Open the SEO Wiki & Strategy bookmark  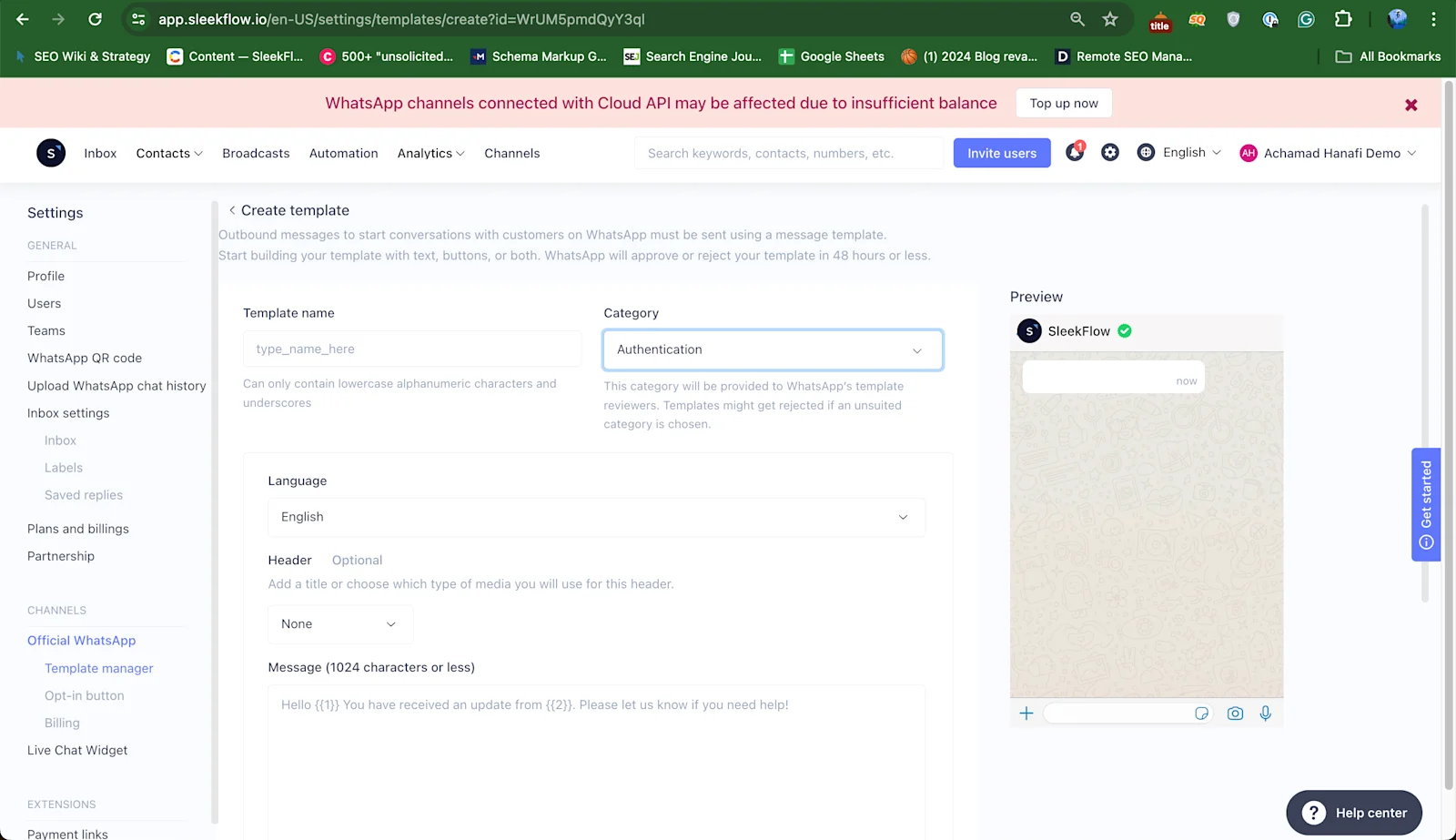click(x=83, y=56)
